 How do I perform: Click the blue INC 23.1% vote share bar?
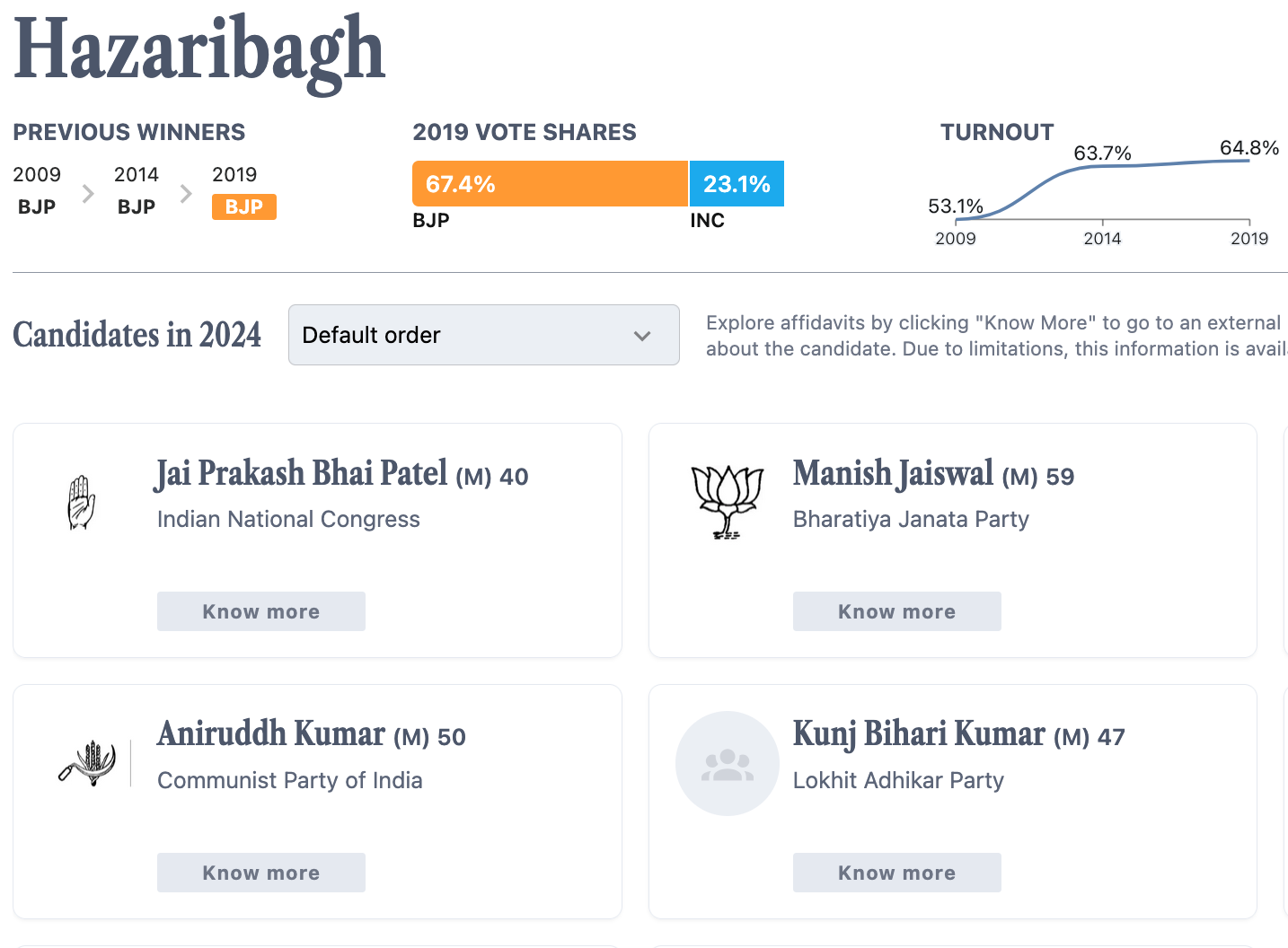[x=737, y=184]
